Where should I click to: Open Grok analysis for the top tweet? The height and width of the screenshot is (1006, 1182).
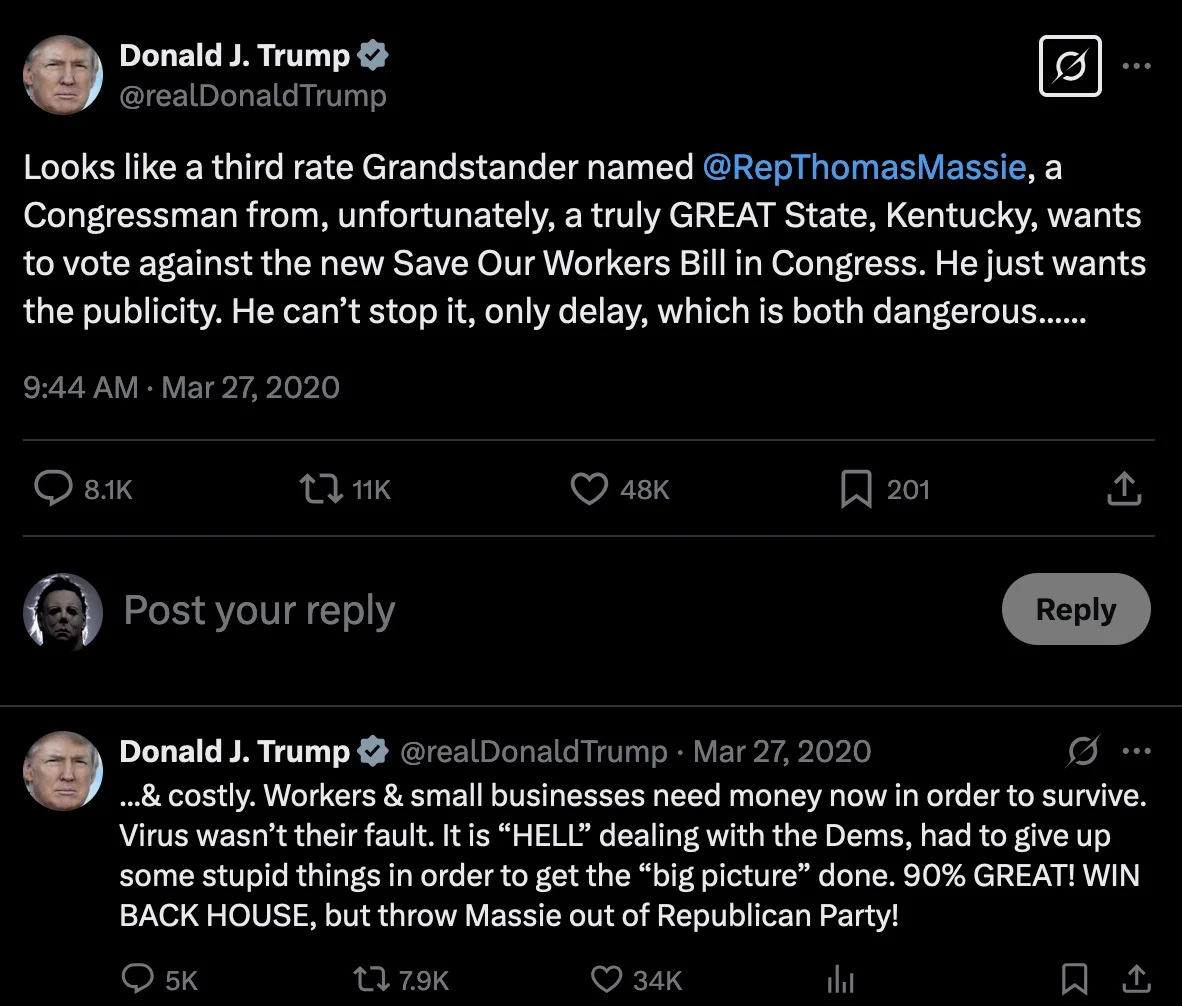1070,65
